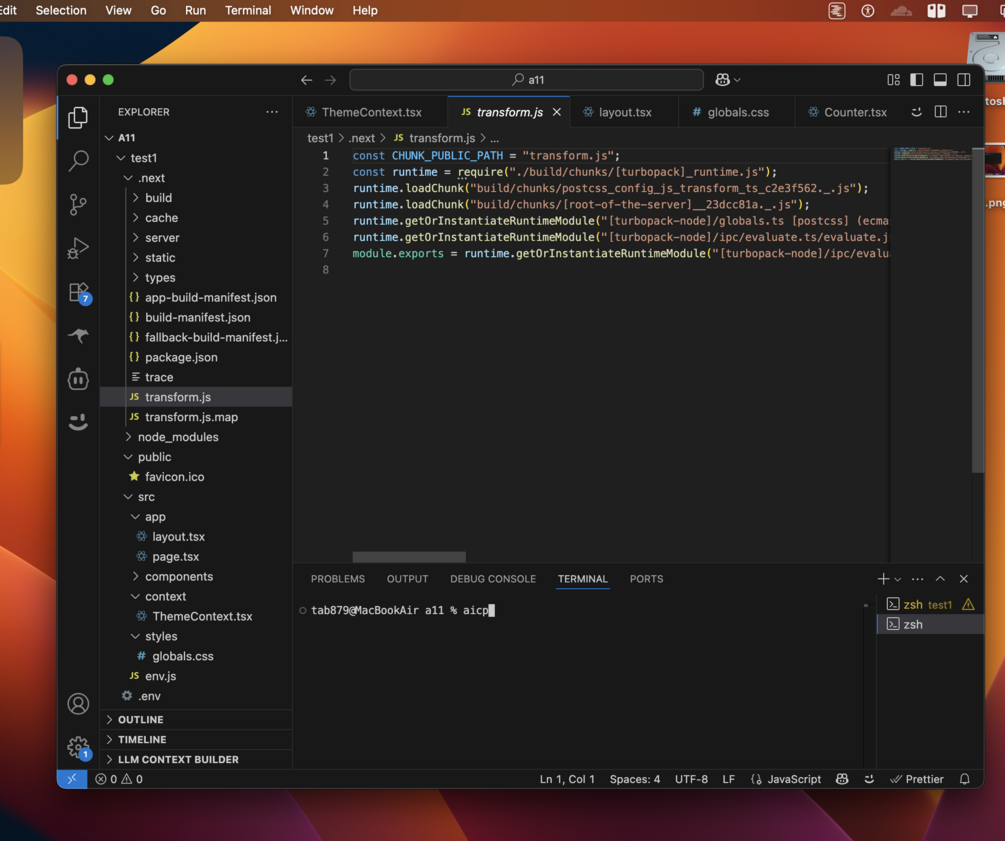Toggle the primary side bar
Screen dimensions: 1005x841
click(917, 79)
